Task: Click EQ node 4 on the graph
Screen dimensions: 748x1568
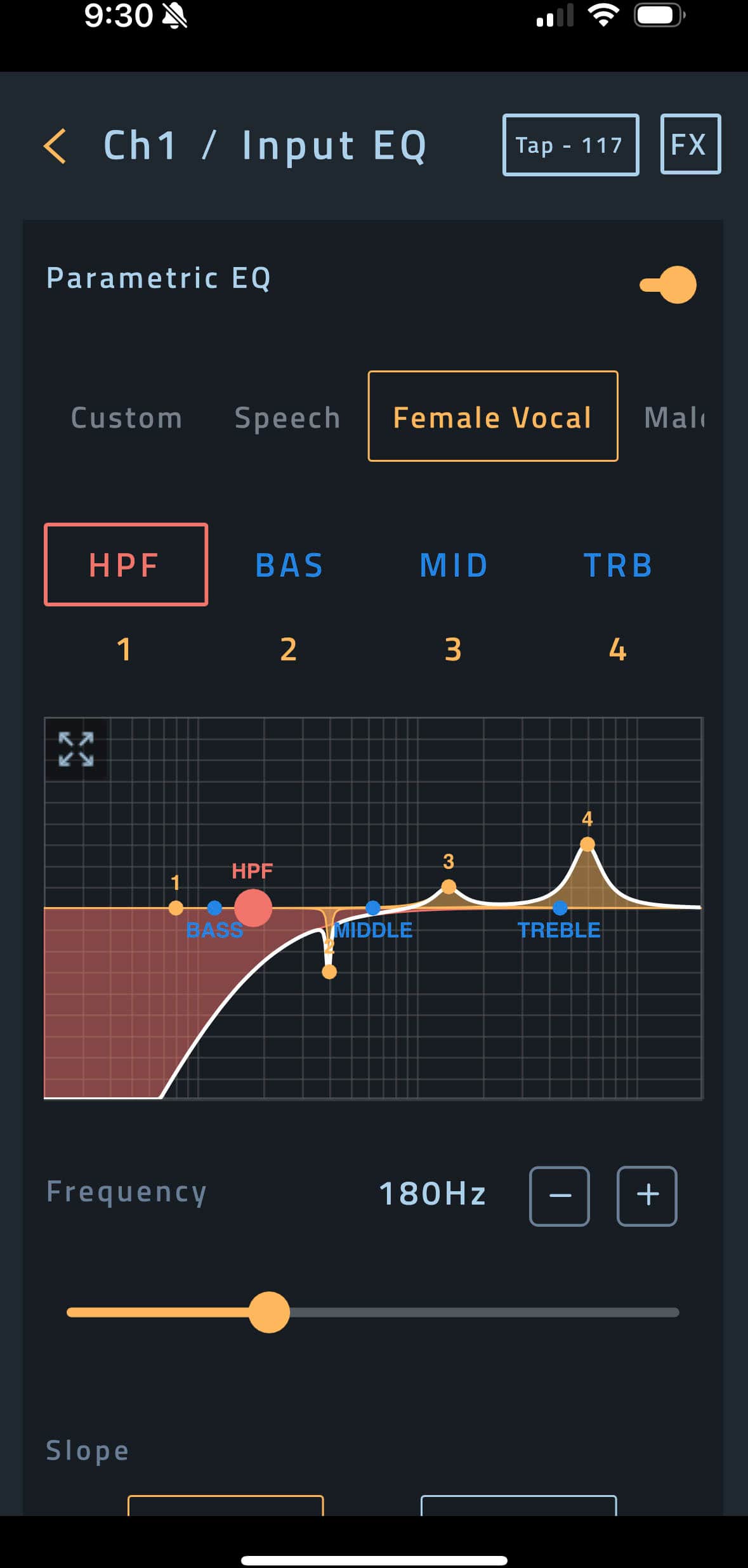Action: pos(587,843)
